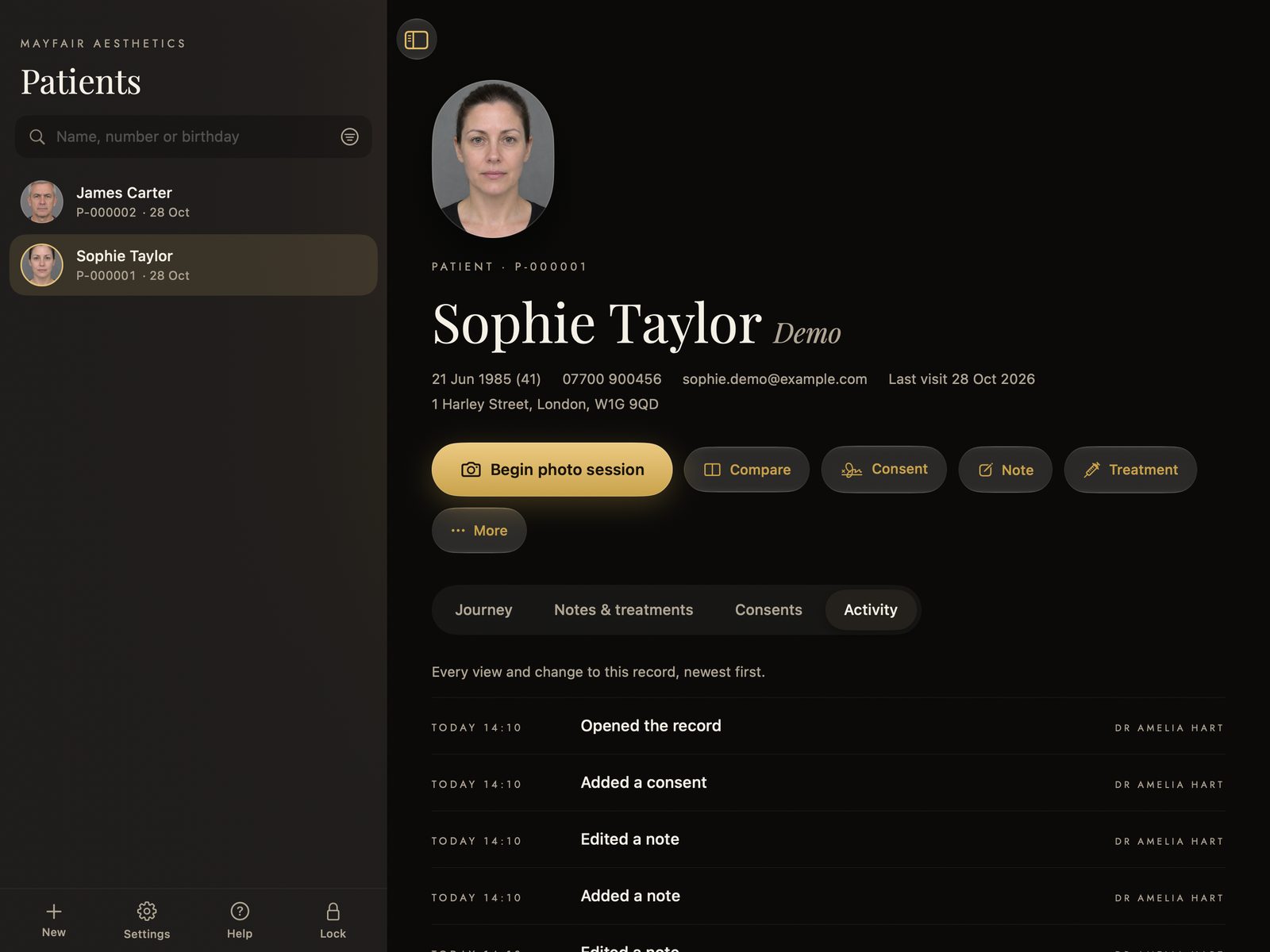Switch to Notes & treatments tab

pos(624,610)
